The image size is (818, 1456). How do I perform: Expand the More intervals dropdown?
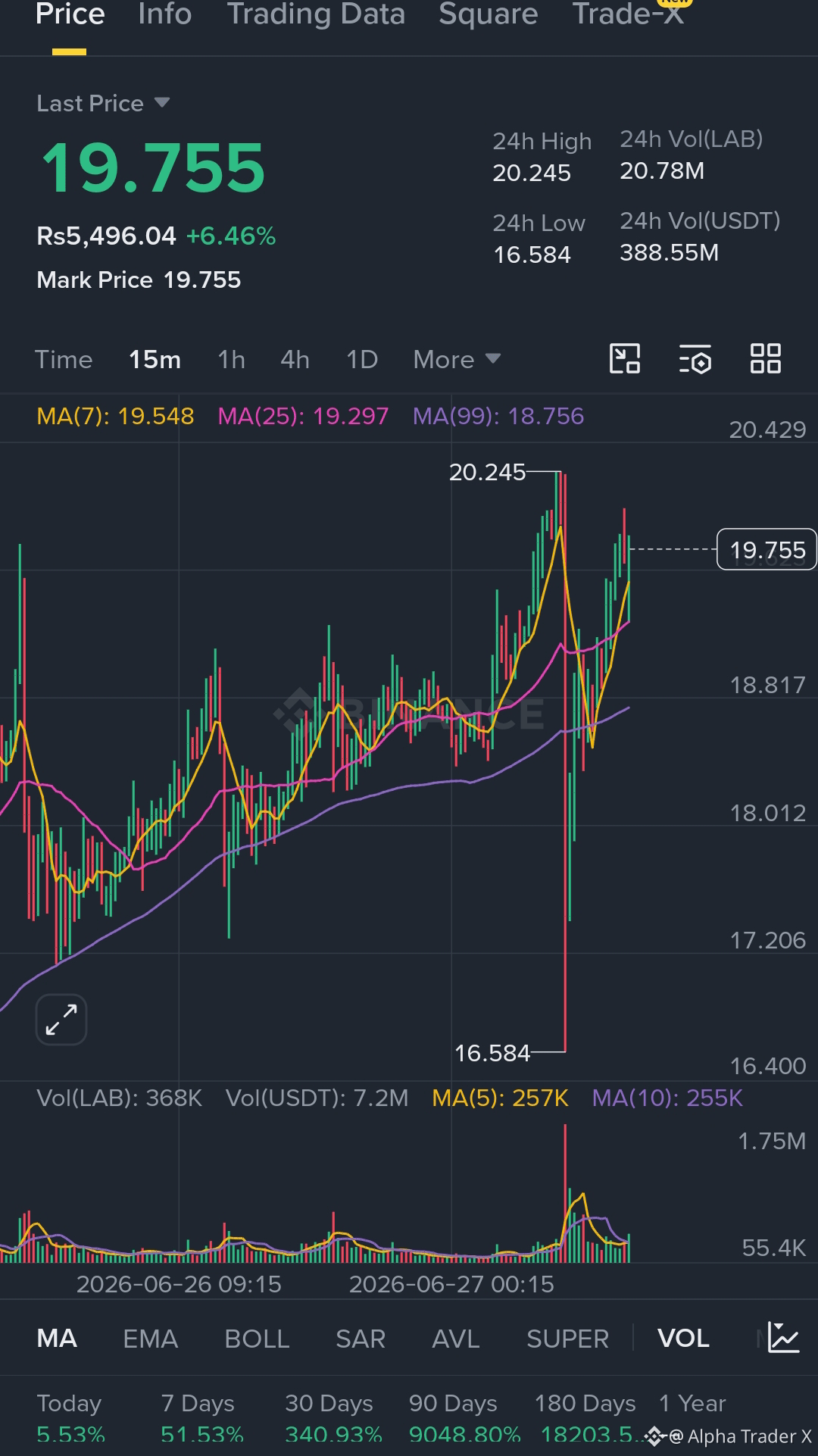coord(457,359)
